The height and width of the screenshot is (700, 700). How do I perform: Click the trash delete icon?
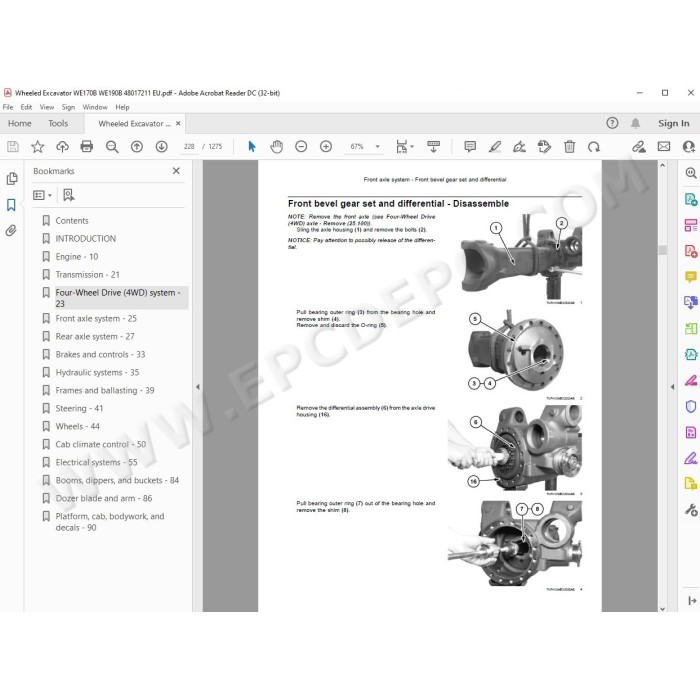pos(569,146)
